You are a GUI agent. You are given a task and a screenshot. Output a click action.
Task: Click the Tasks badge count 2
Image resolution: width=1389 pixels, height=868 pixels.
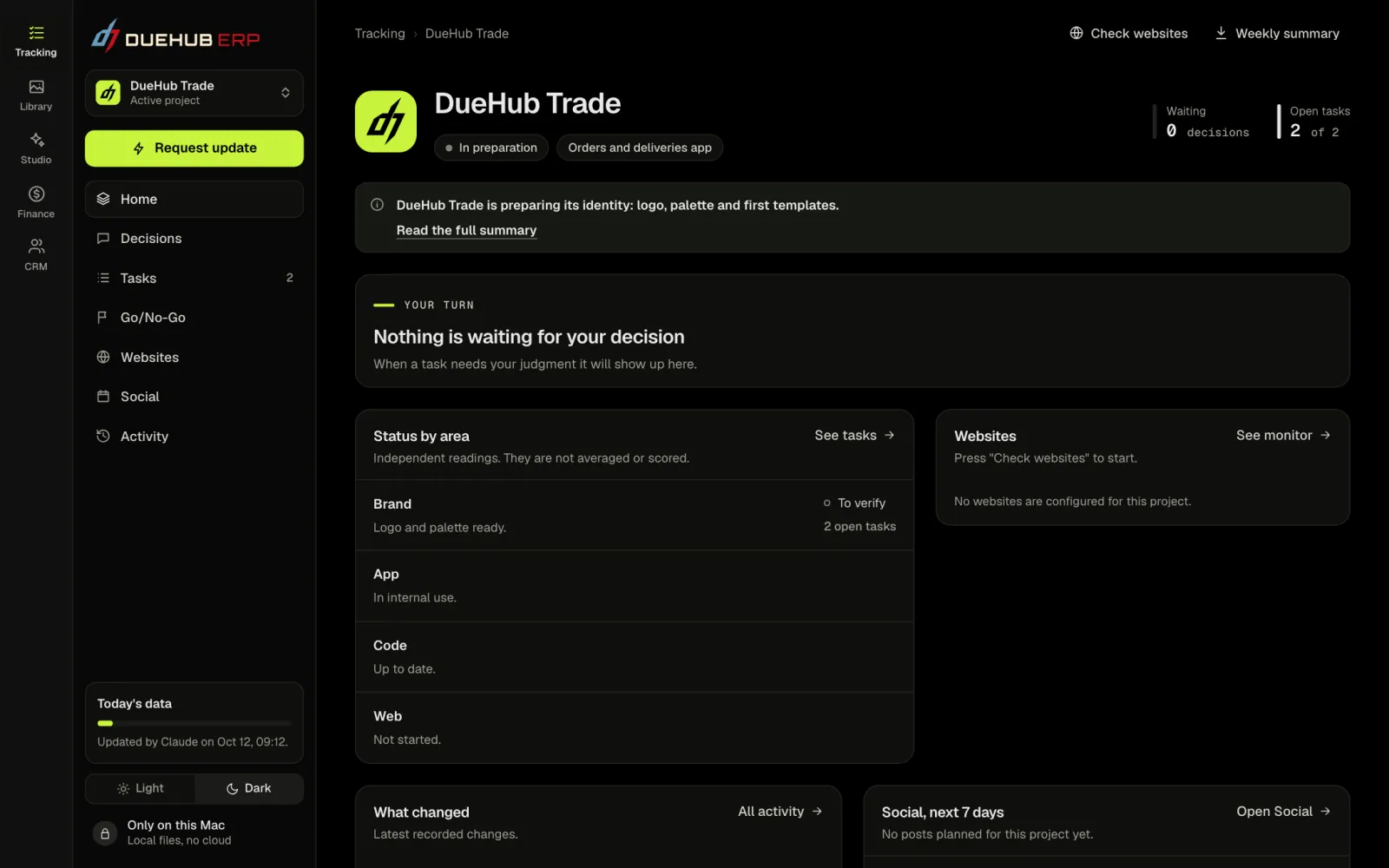289,278
